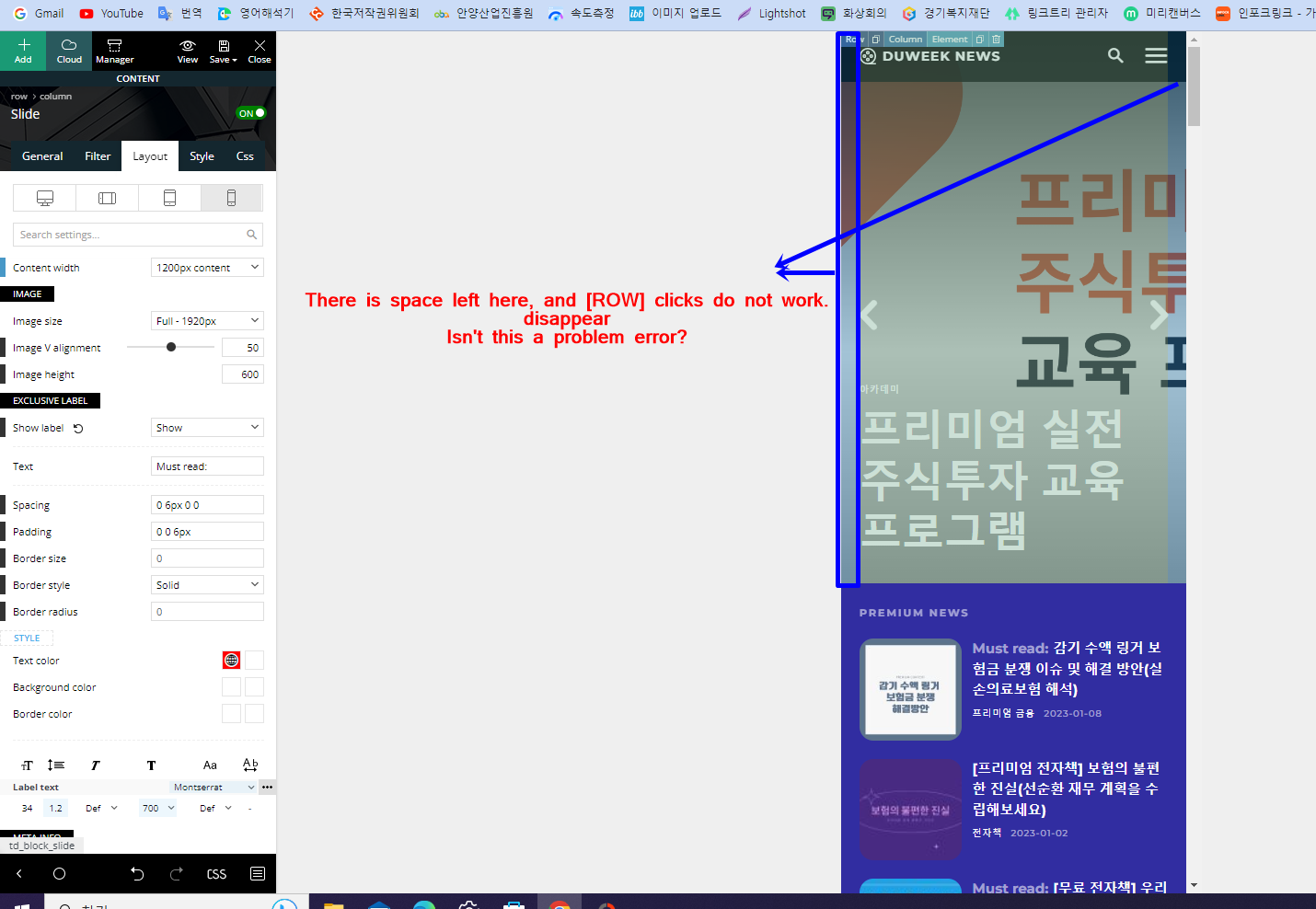Image resolution: width=1316 pixels, height=909 pixels.
Task: Open the font style Def dropdown
Action: 101,808
